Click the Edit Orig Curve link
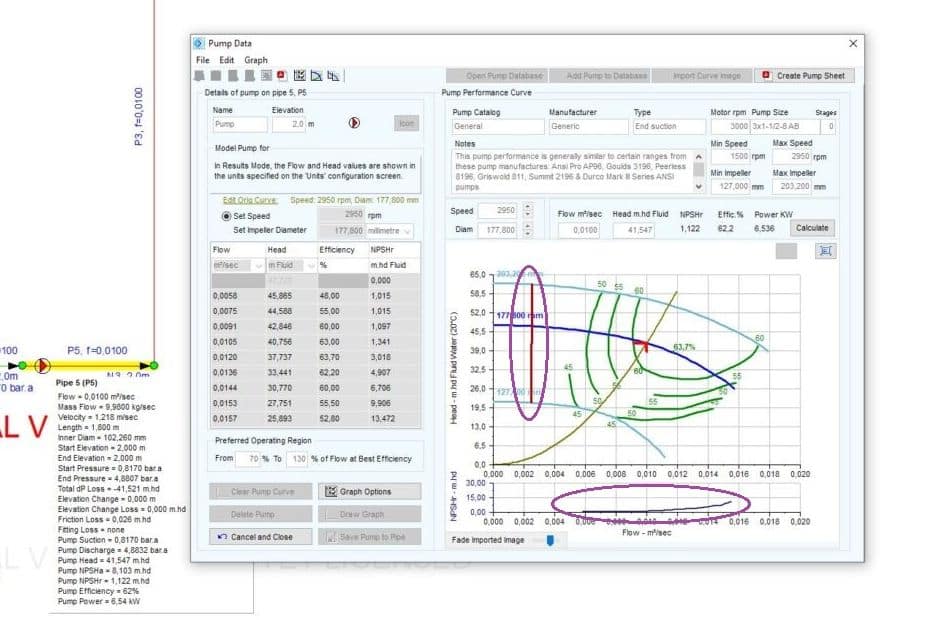This screenshot has height=620, width=926. click(250, 200)
